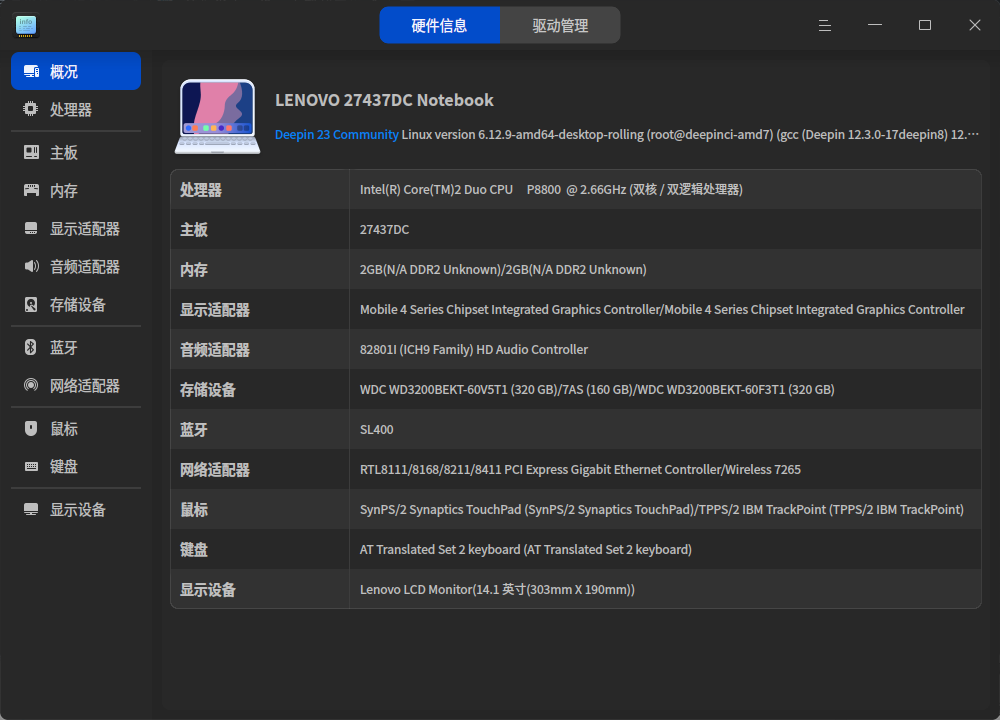Click the Mobile 4 Series Chipset graphics value
This screenshot has height=720, width=1000.
click(662, 309)
